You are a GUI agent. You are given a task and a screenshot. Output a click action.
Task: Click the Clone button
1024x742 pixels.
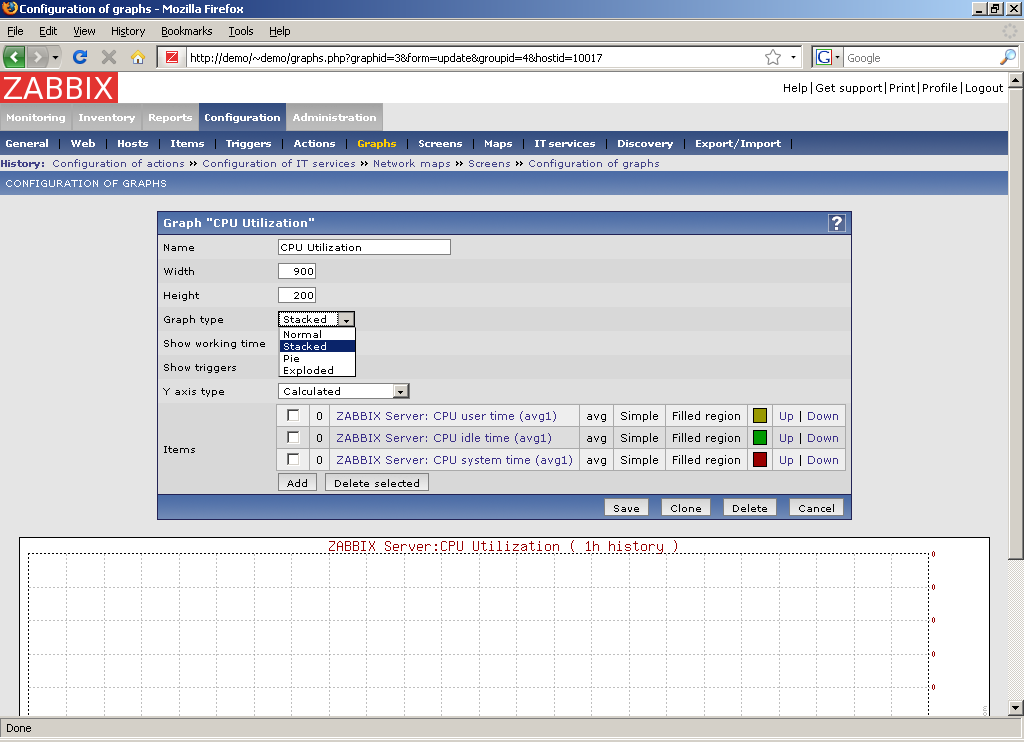point(686,508)
